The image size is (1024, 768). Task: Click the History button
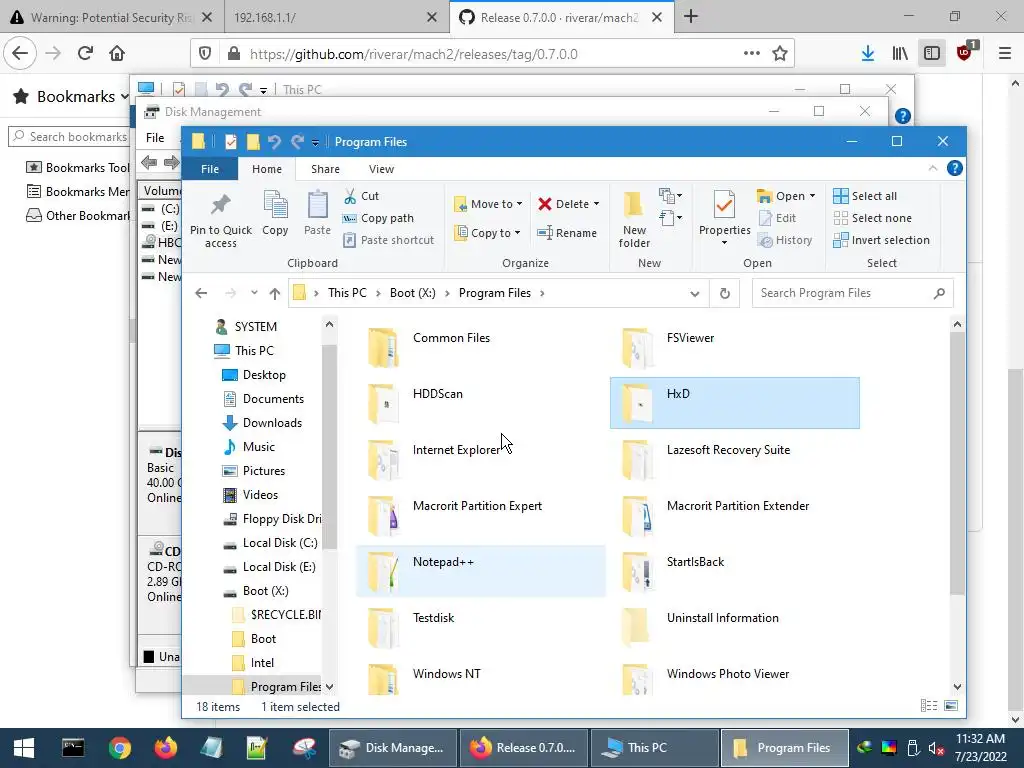[785, 240]
